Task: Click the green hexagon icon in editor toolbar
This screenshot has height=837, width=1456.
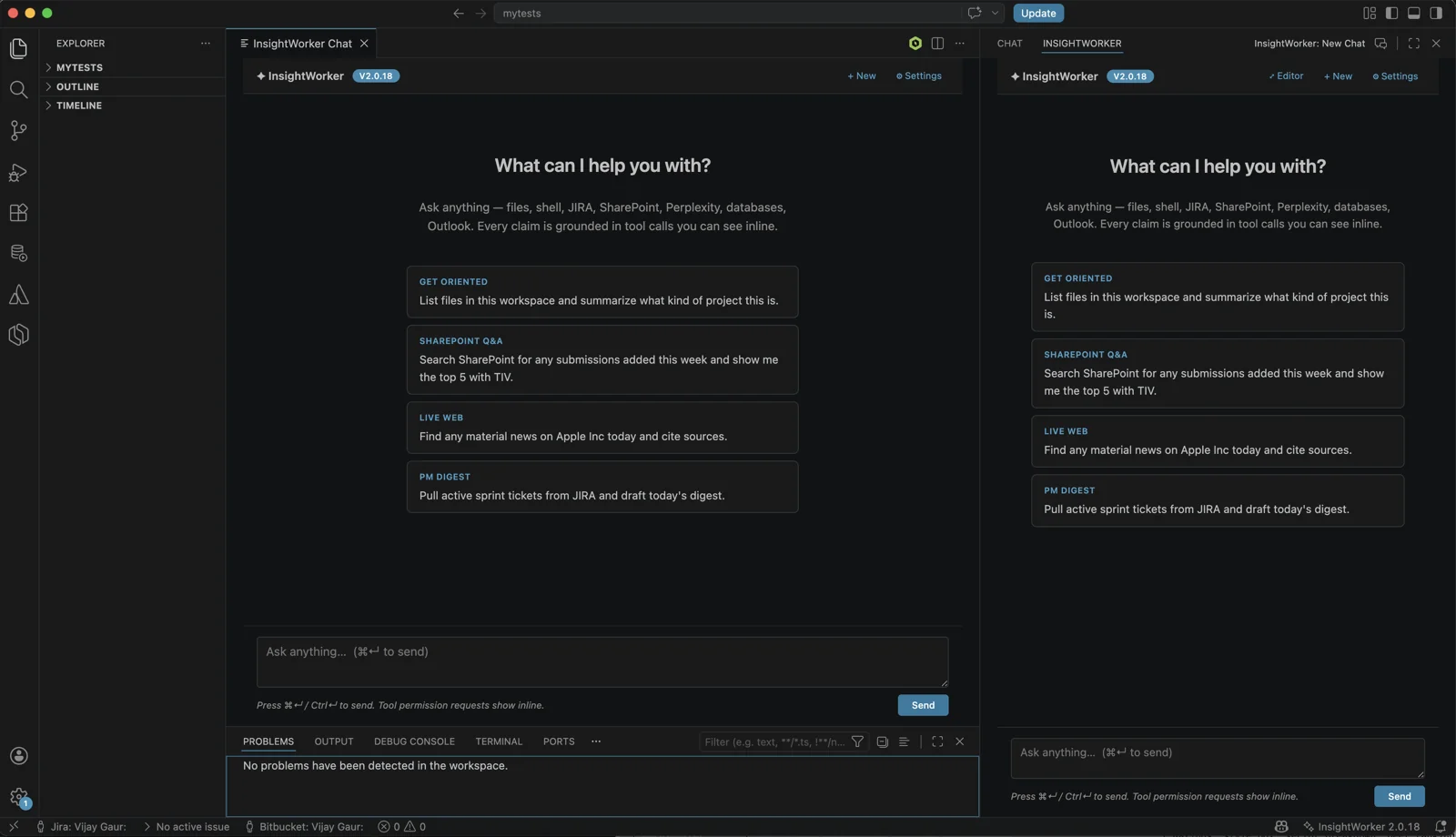Action: [x=915, y=43]
